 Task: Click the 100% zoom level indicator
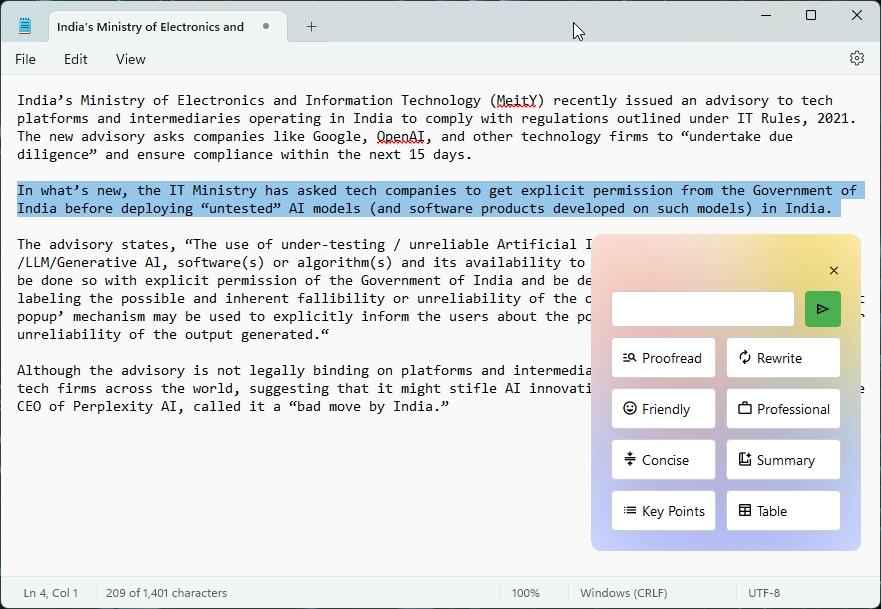[525, 593]
